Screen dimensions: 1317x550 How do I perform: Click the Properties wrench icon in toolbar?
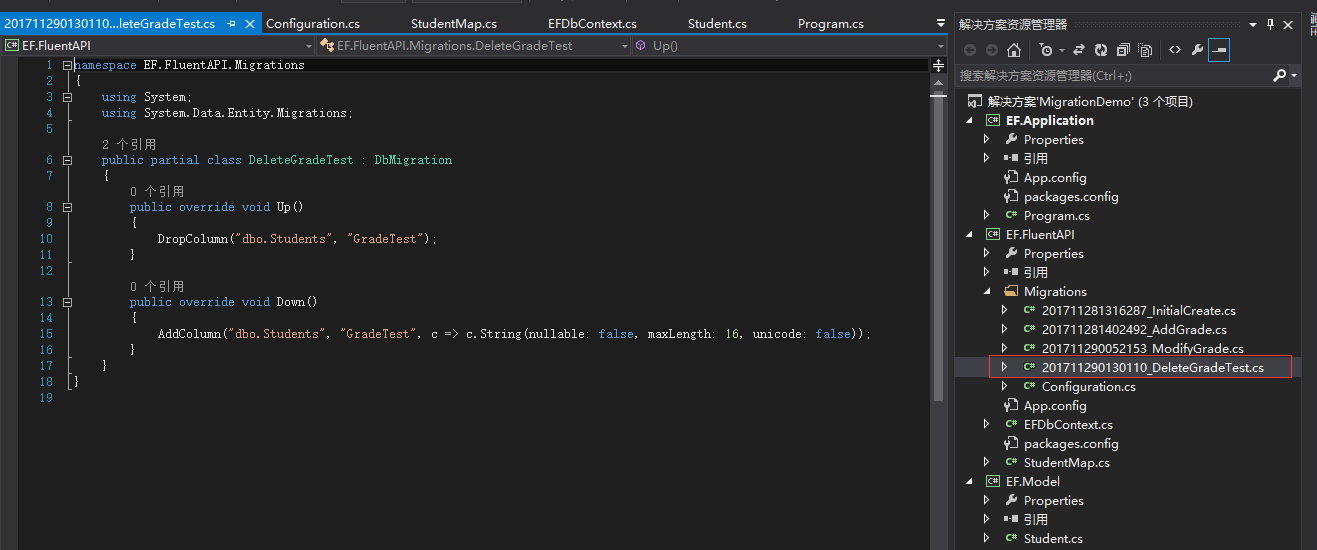tap(1197, 50)
